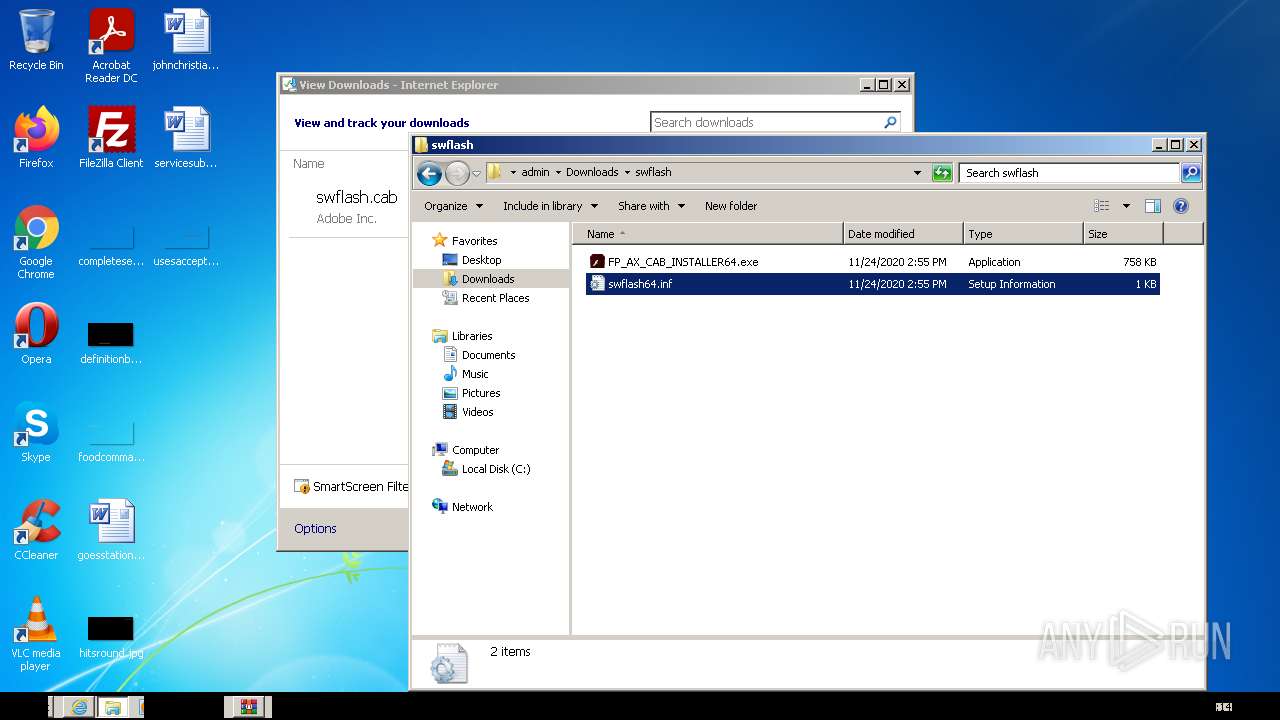Open the Organize dropdown menu

453,206
